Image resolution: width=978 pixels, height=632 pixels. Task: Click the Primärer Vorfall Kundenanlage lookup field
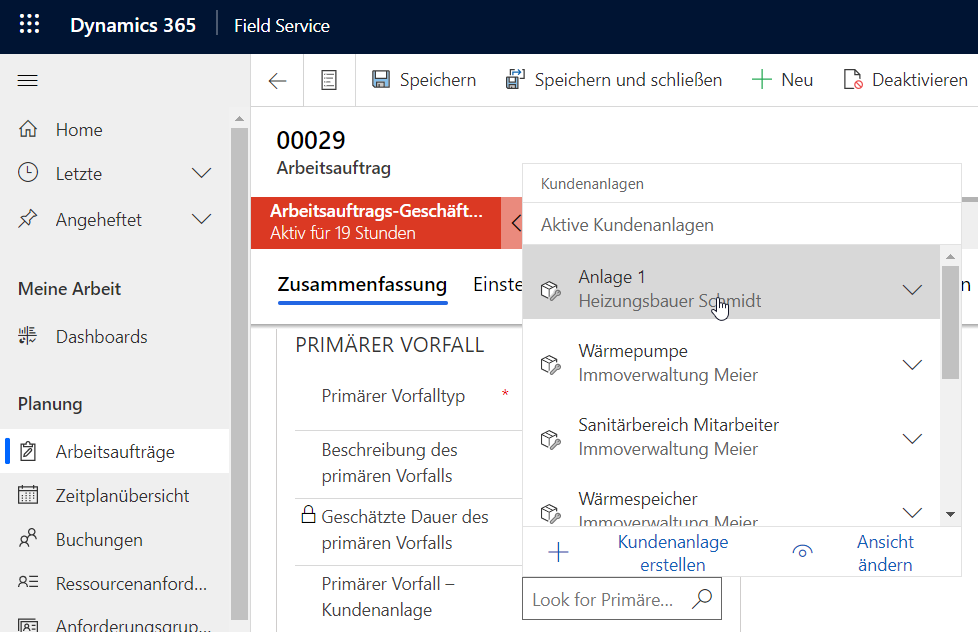tap(605, 599)
